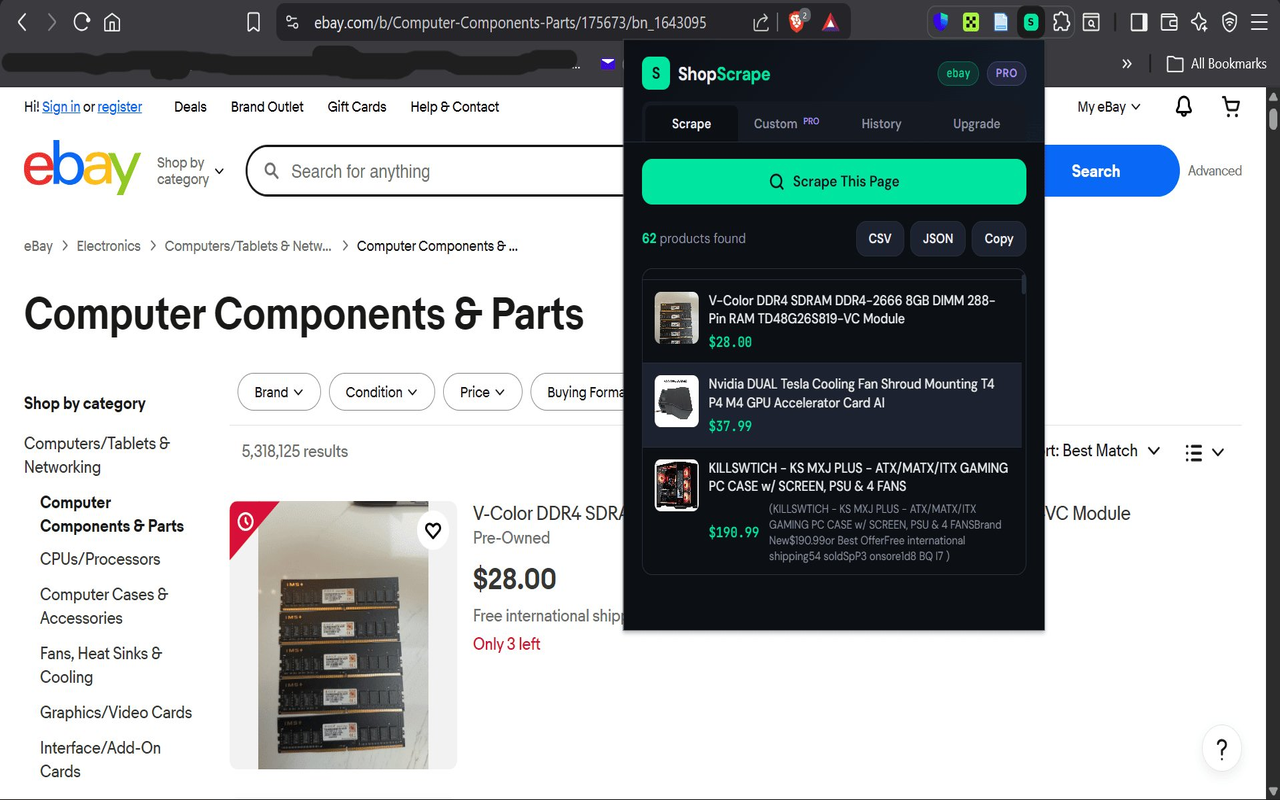Image resolution: width=1280 pixels, height=800 pixels.
Task: Reload the page
Action: 82,22
